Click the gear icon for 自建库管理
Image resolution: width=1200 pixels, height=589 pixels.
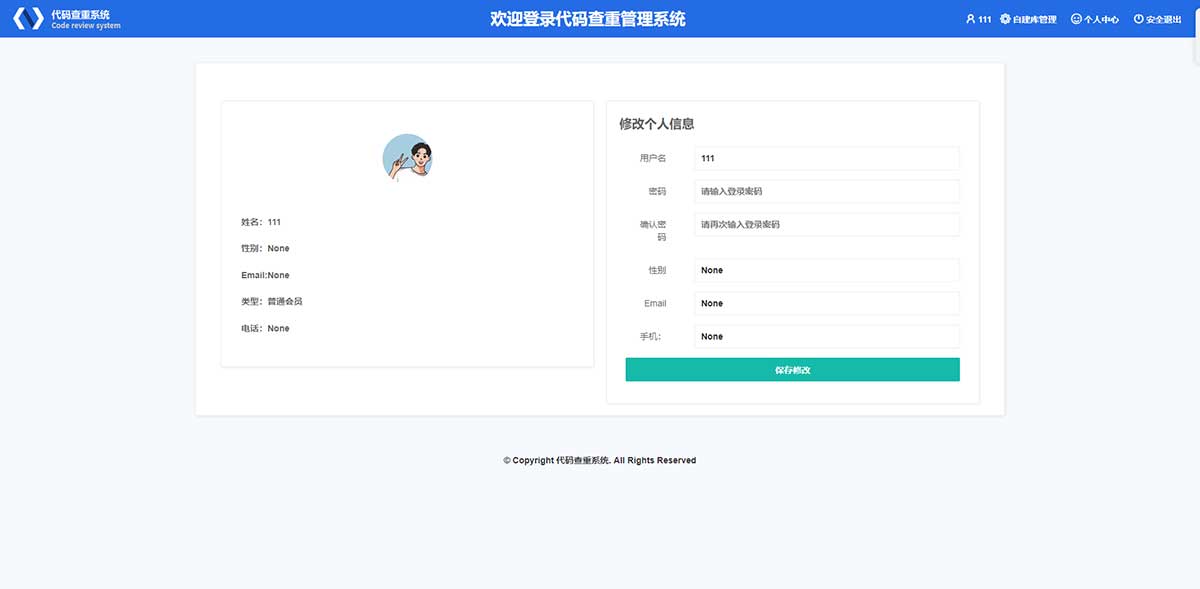tap(1005, 19)
